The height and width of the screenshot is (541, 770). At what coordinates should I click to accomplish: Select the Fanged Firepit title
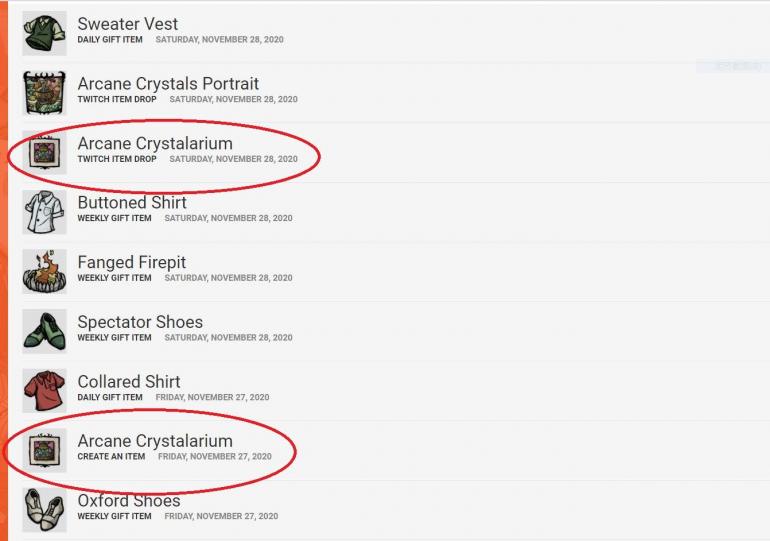tap(132, 263)
